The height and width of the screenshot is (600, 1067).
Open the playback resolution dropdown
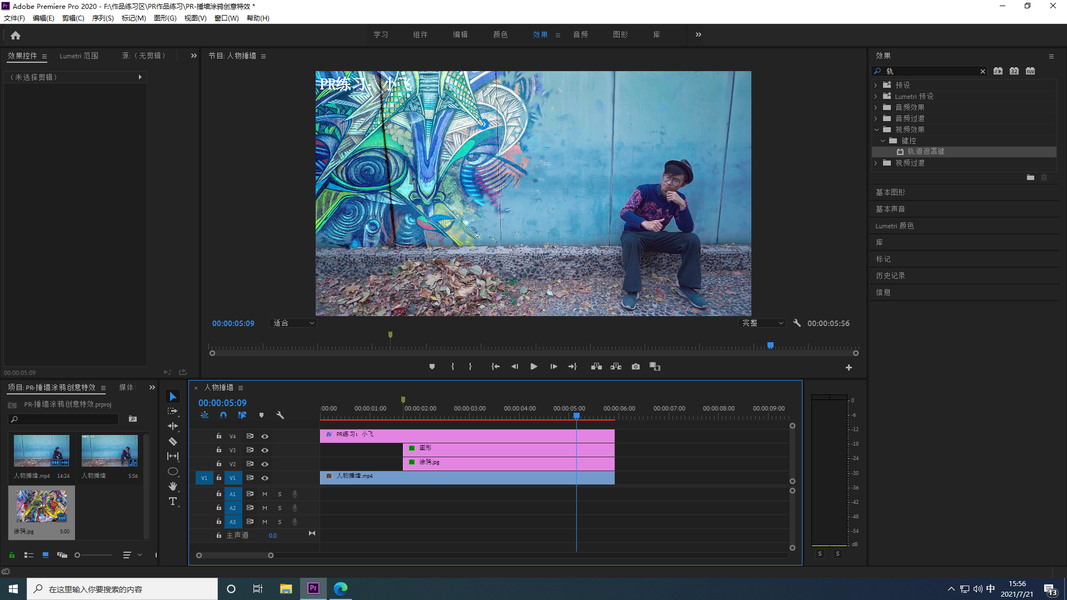(x=762, y=323)
